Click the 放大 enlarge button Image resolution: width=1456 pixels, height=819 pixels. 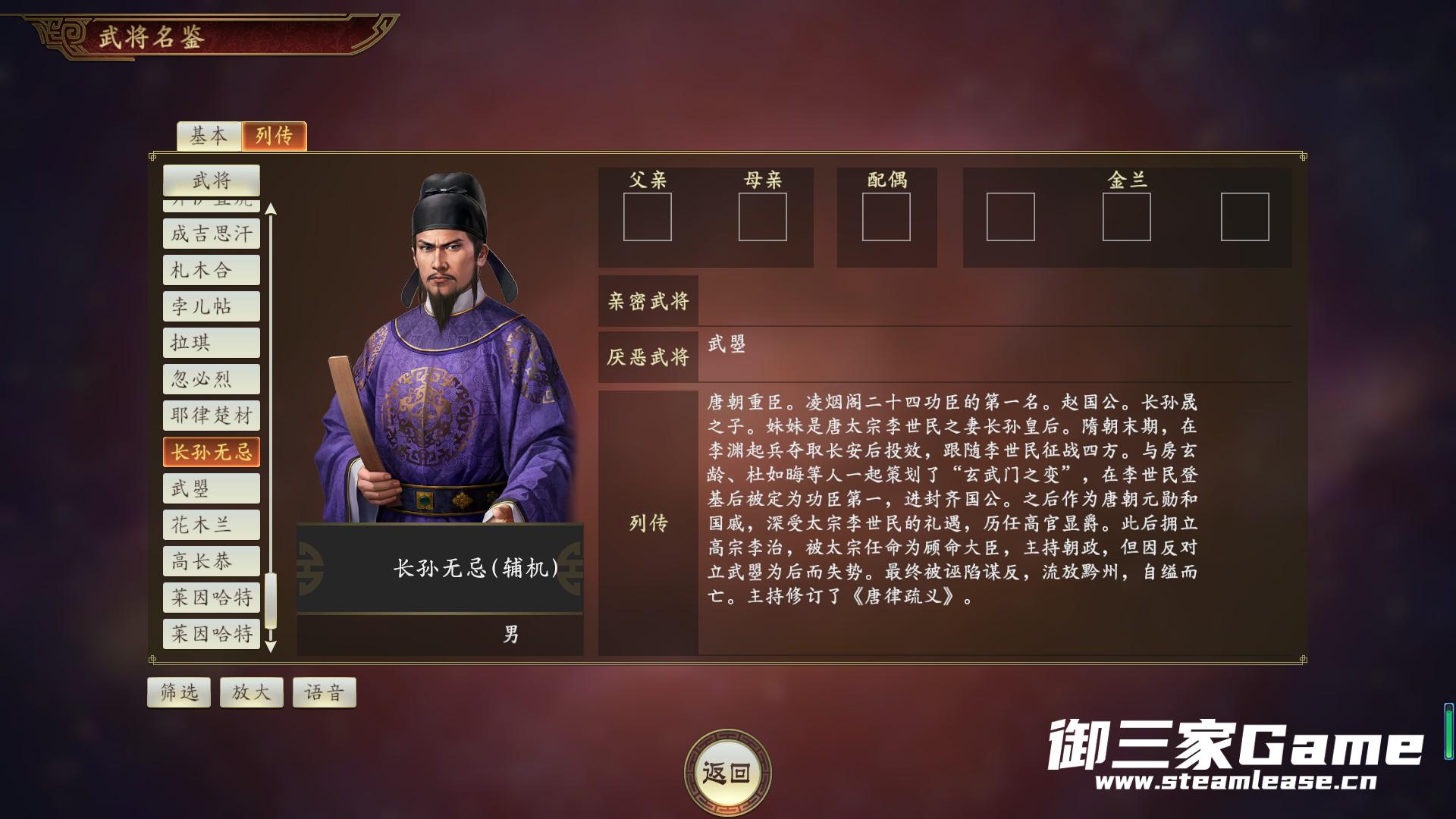(252, 692)
